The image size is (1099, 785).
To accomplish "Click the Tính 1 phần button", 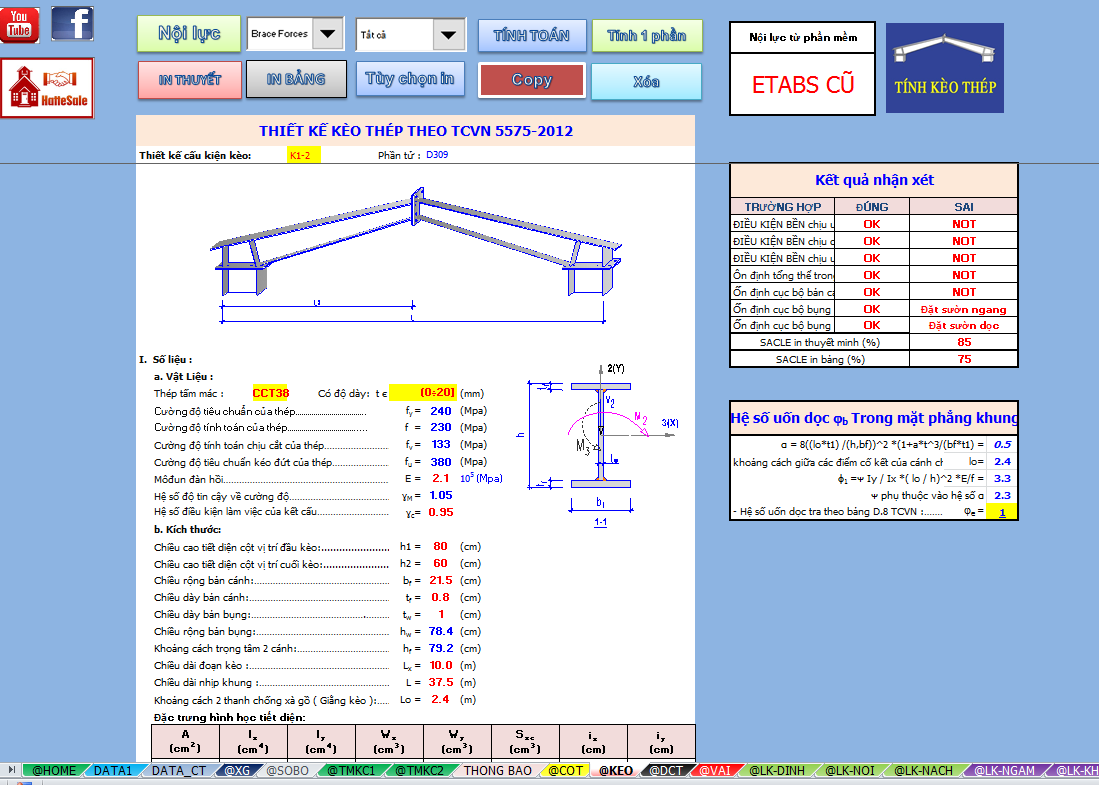I will tap(647, 35).
